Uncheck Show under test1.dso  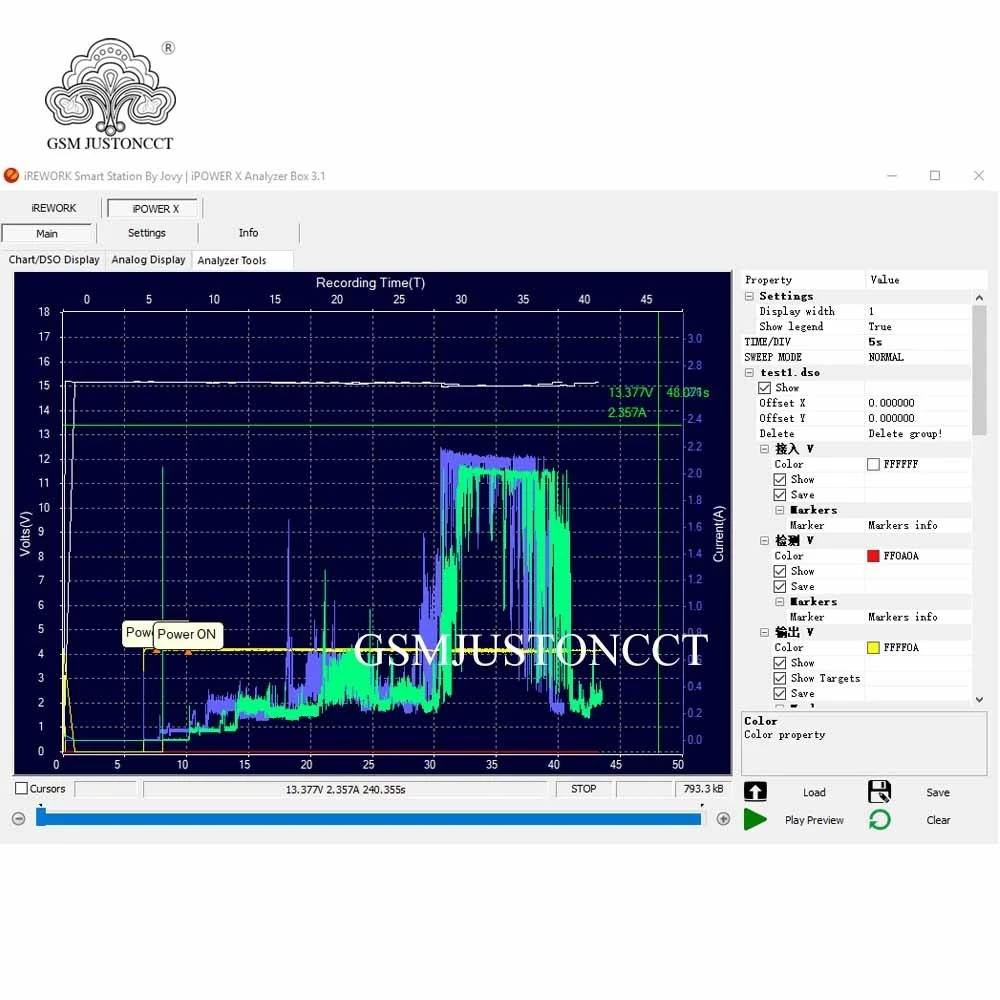click(764, 388)
